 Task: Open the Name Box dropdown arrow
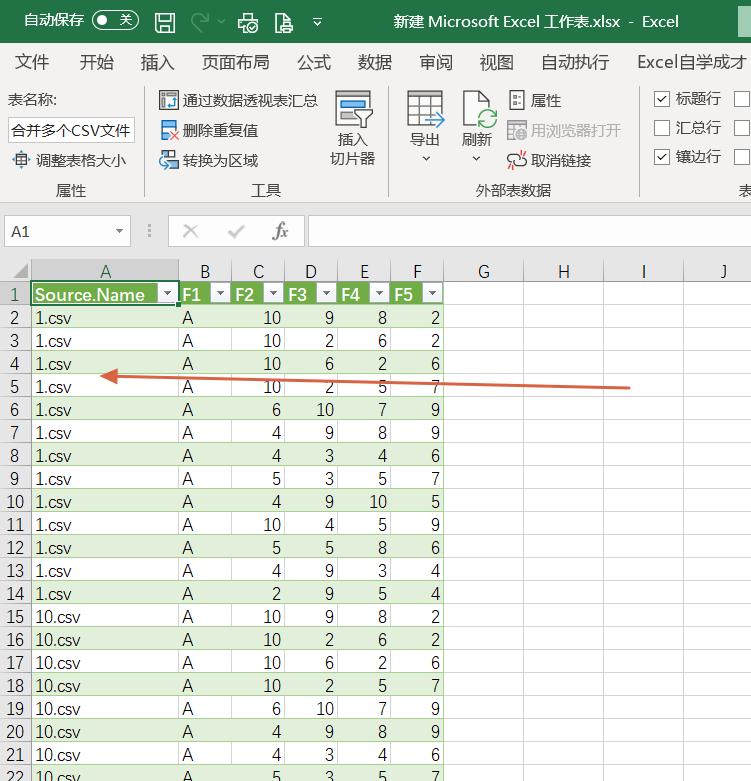120,231
